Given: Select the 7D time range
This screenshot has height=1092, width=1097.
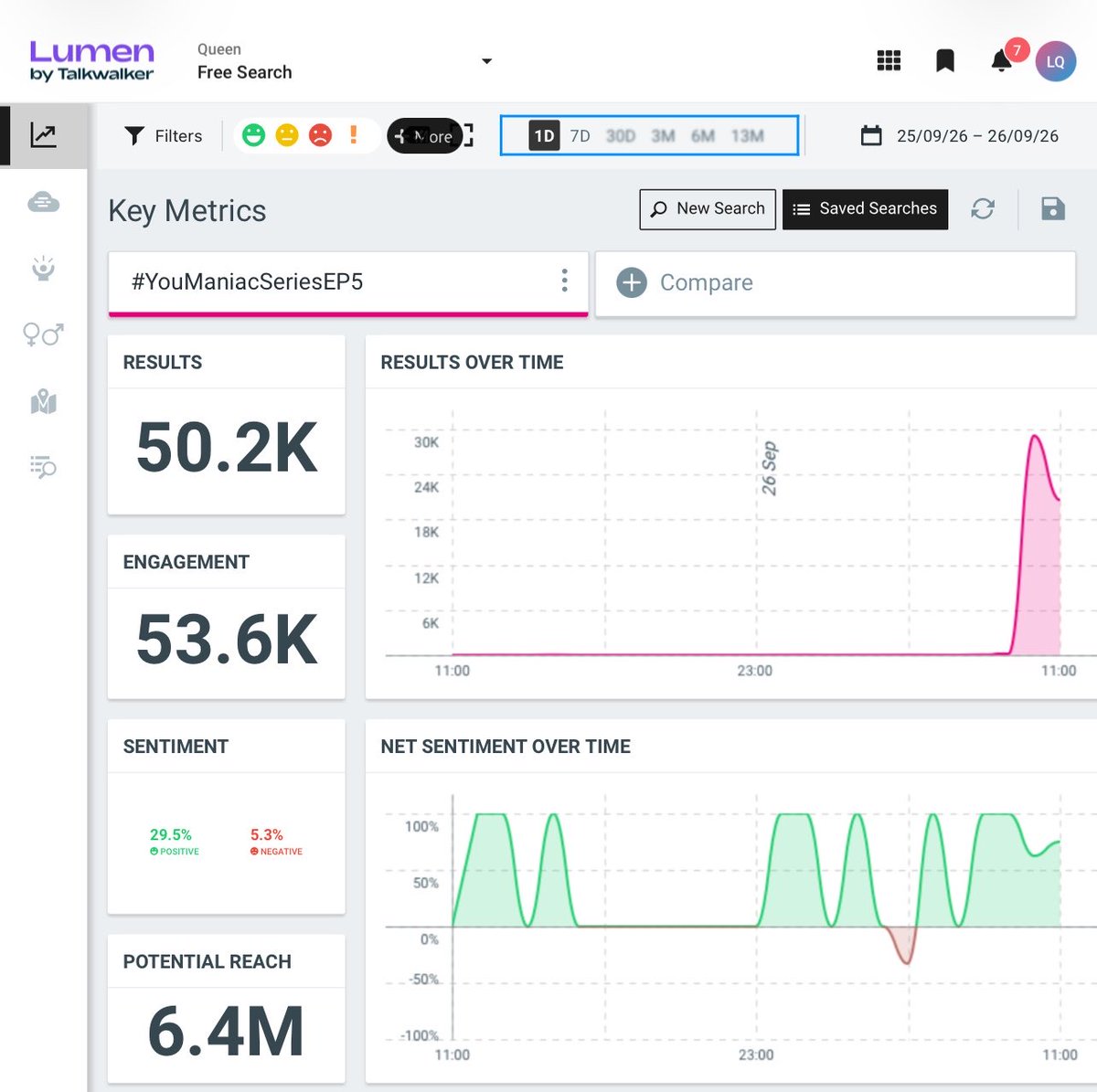Looking at the screenshot, I should click(580, 136).
